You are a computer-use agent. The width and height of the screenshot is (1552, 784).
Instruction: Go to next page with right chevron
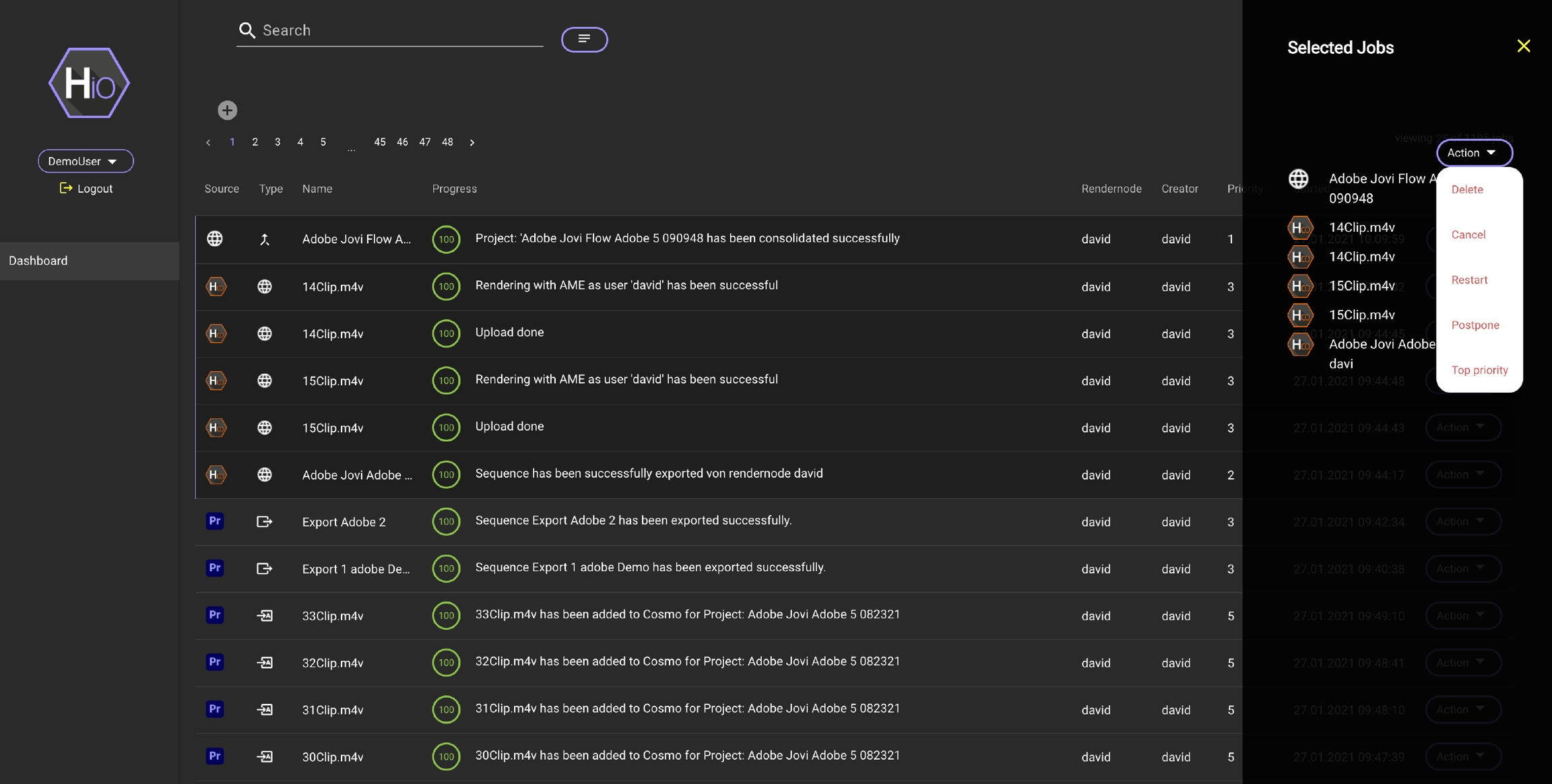point(472,142)
